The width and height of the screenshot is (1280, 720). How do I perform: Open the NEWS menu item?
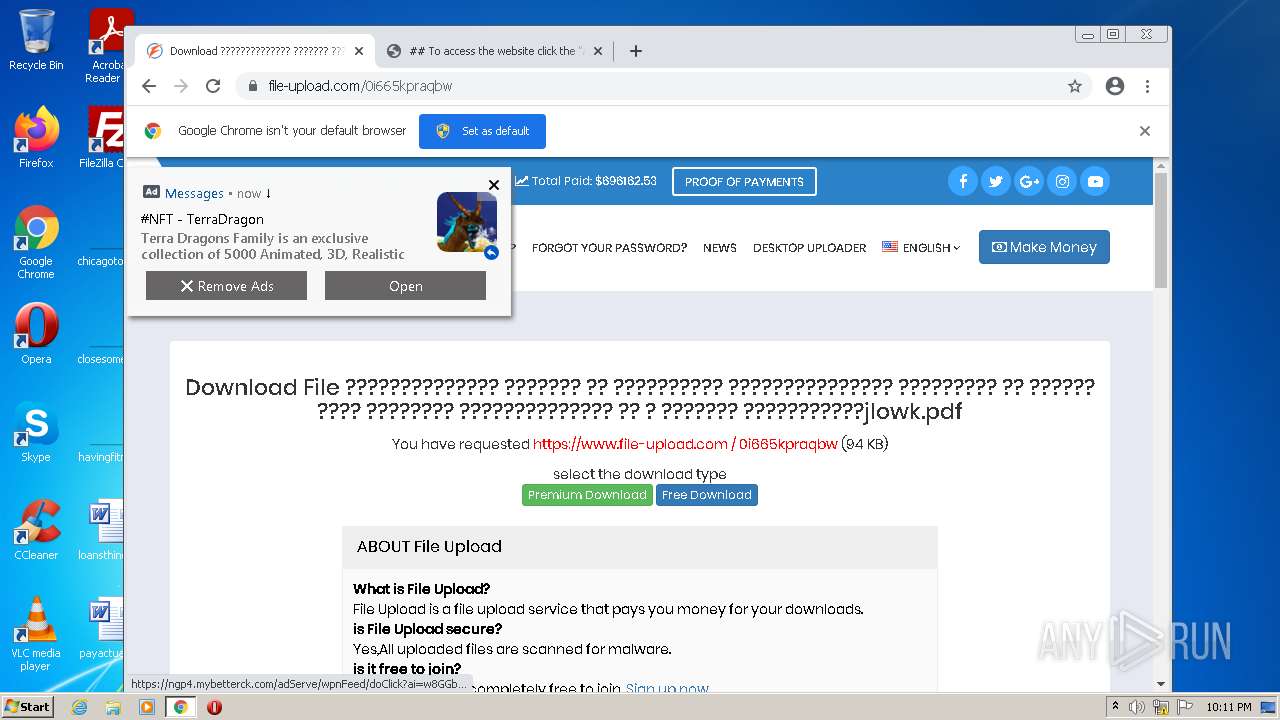(x=720, y=248)
